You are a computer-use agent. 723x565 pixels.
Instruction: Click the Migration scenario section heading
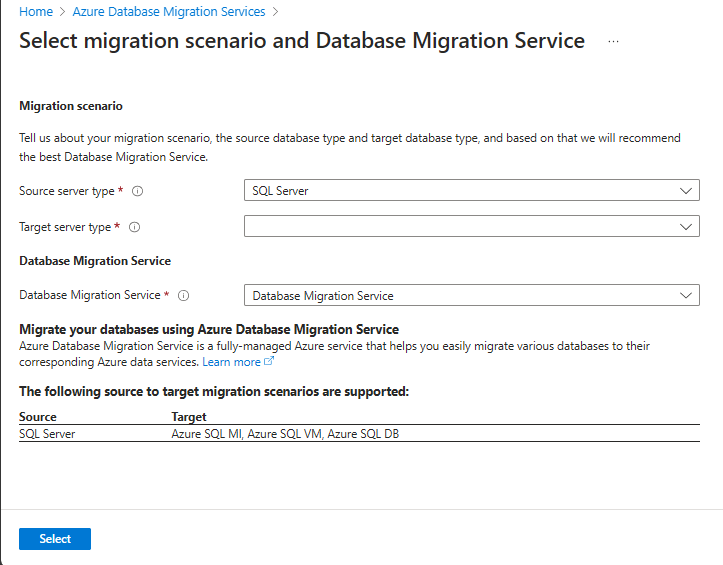tap(71, 105)
